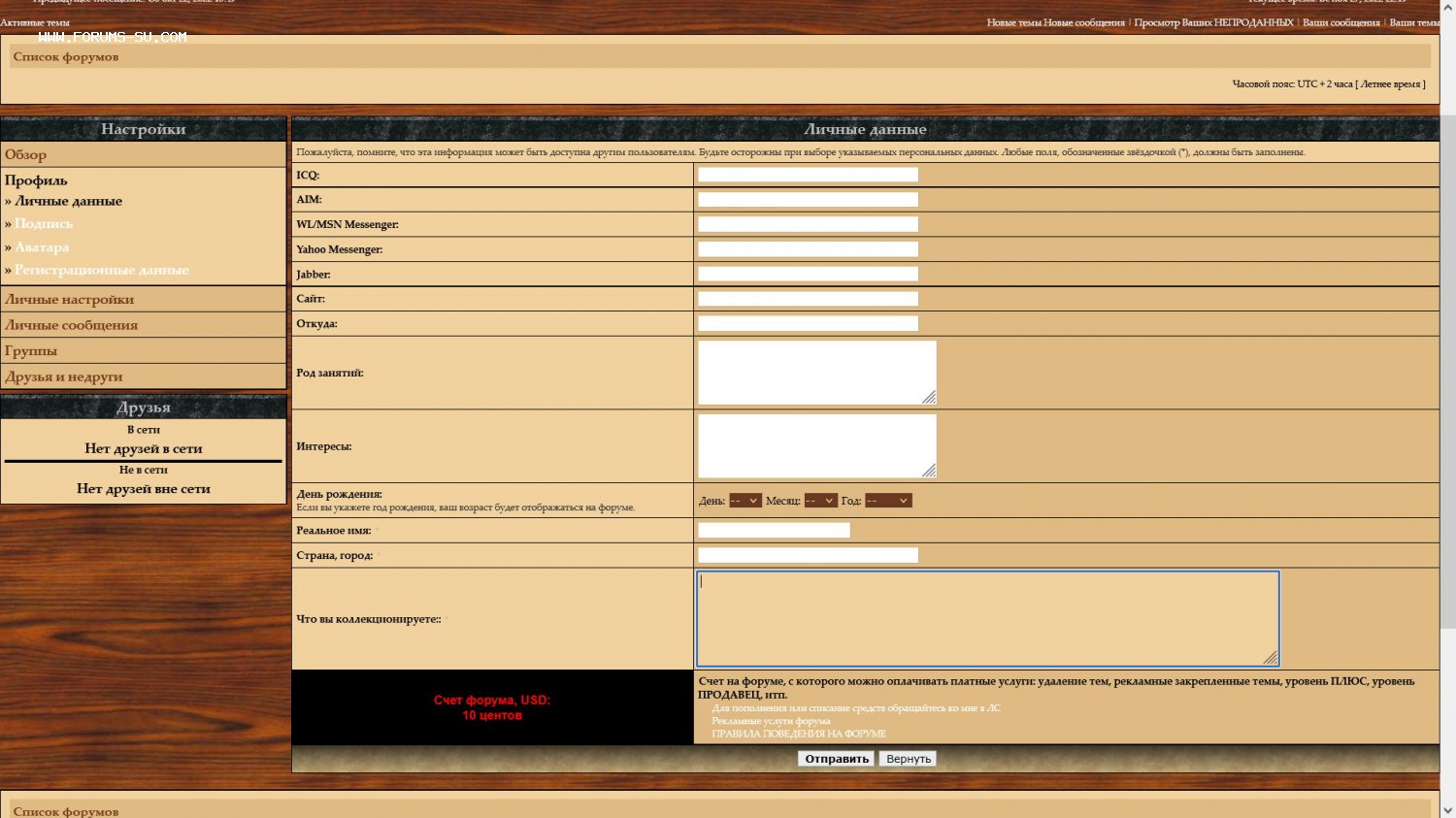Click resize grip of the collection textarea

pyautogui.click(x=1270, y=658)
